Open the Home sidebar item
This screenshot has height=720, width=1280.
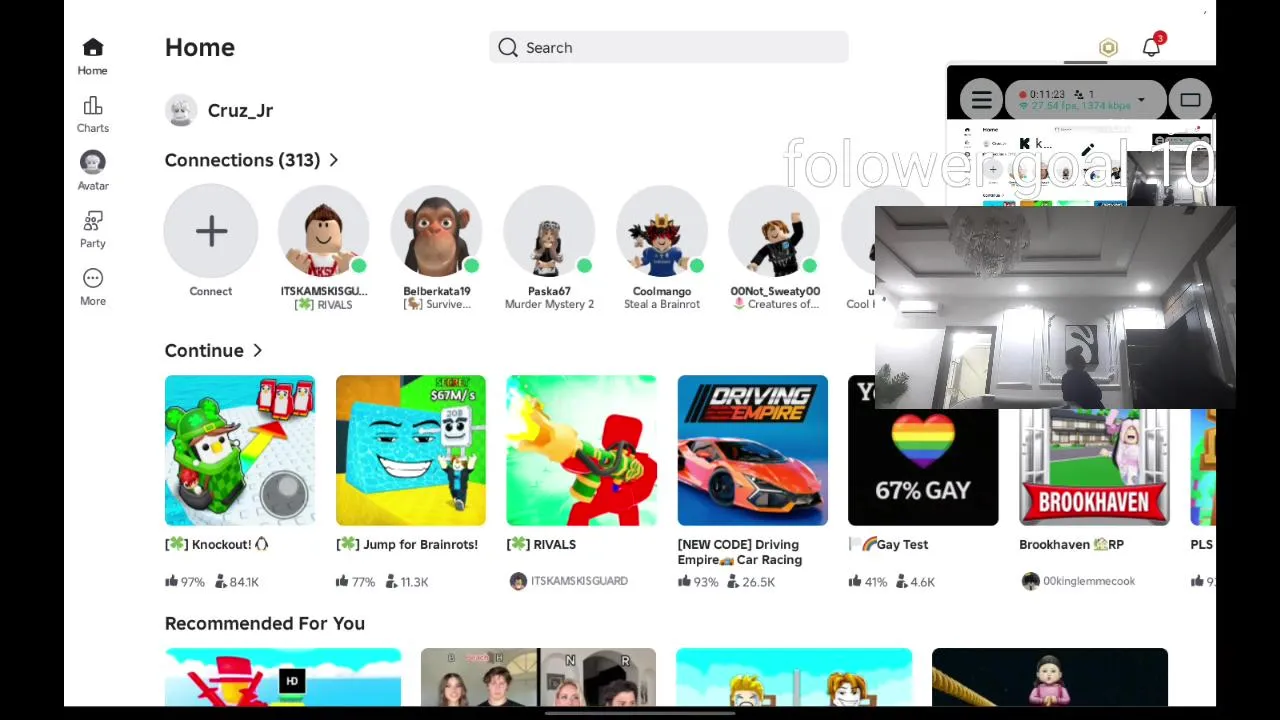(x=92, y=56)
